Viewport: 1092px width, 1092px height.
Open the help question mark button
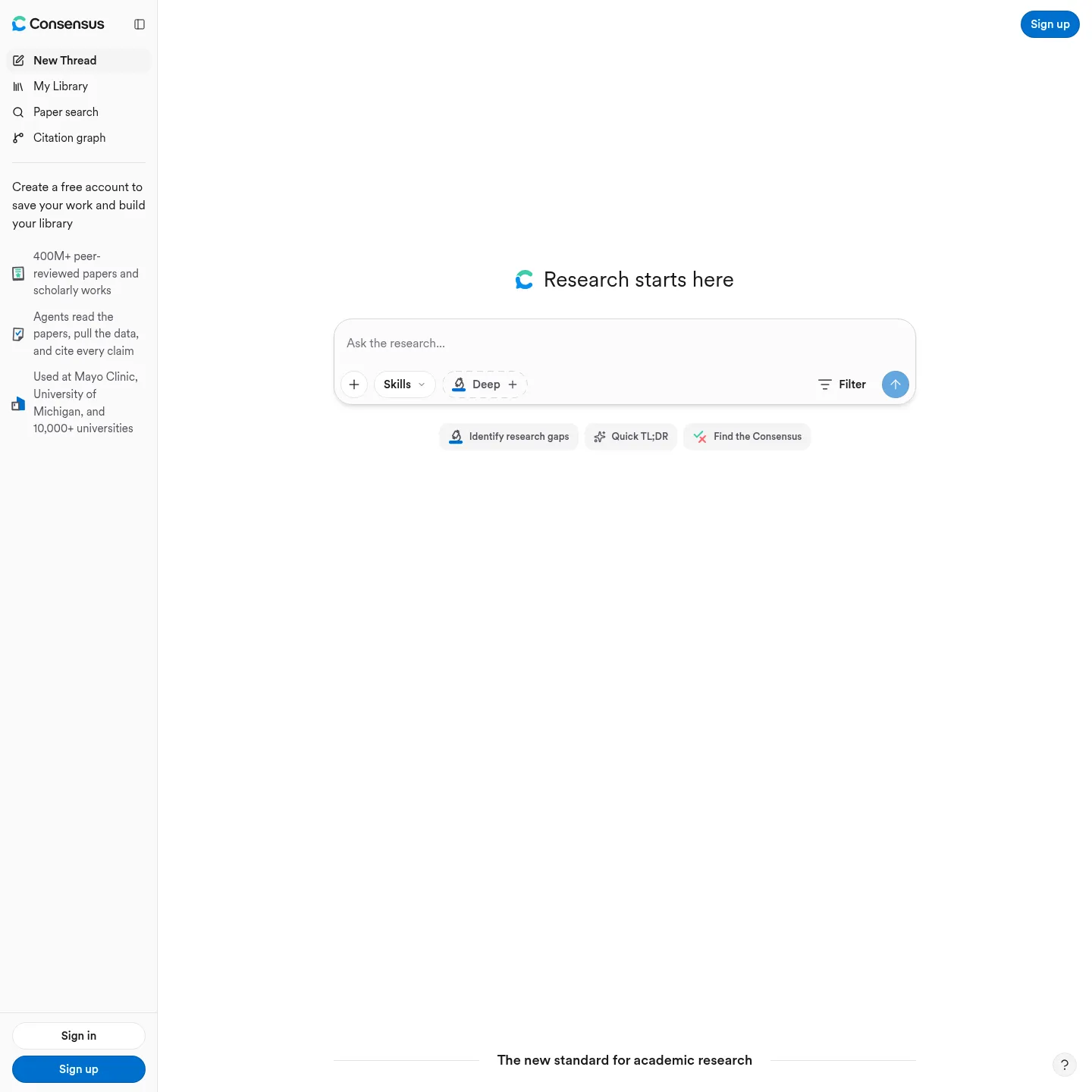1065,1065
